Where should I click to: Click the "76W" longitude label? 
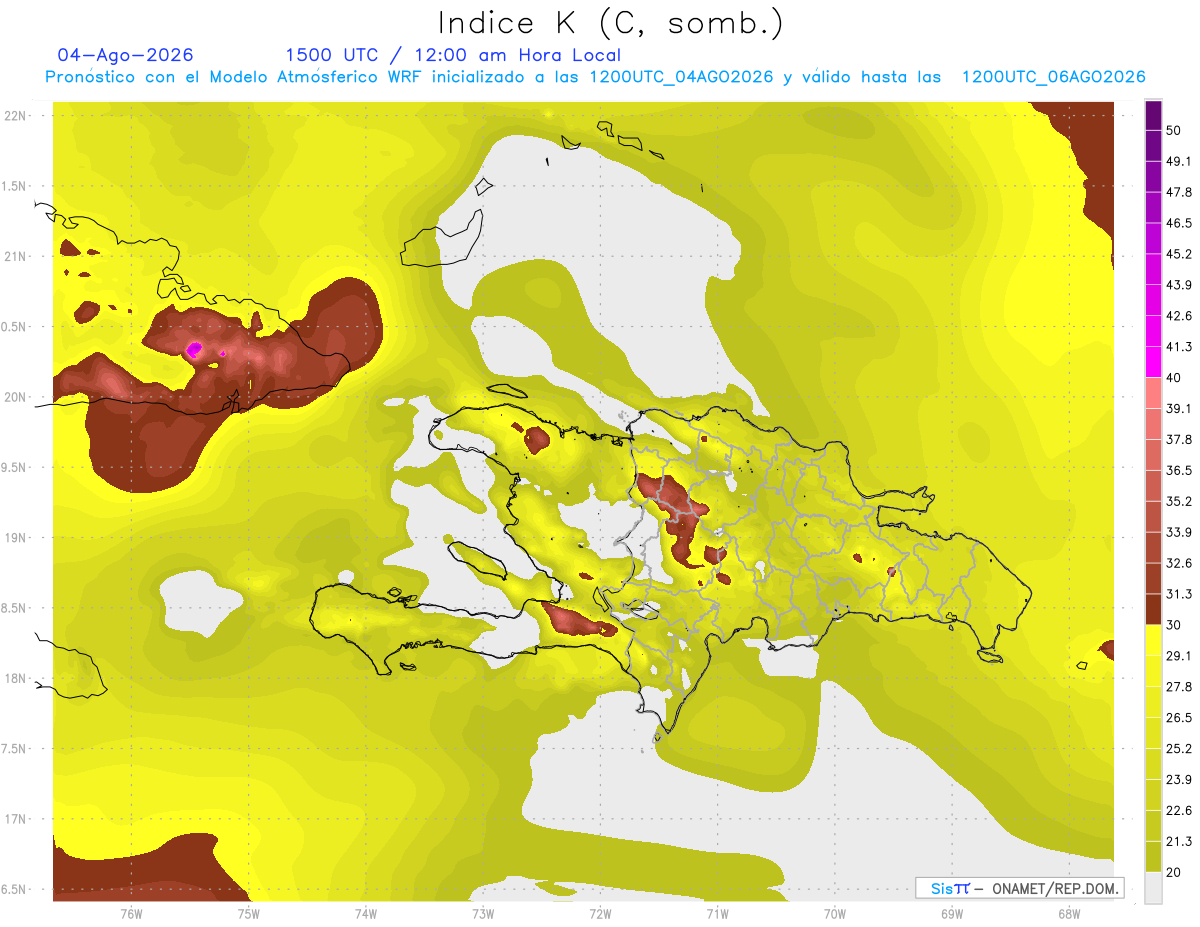point(131,914)
